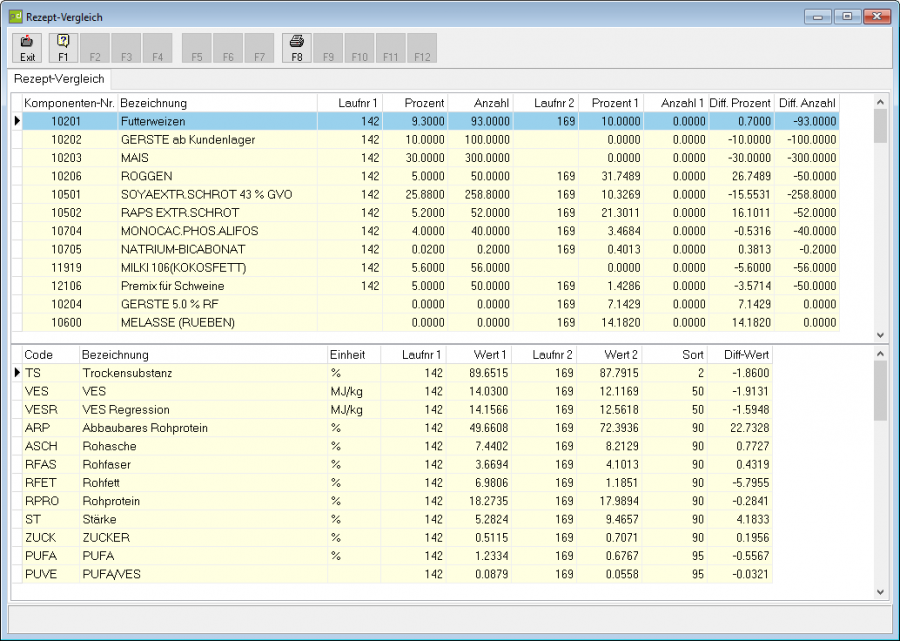Click the disabled F9 toolbar button
Image resolution: width=900 pixels, height=641 pixels.
(x=328, y=48)
